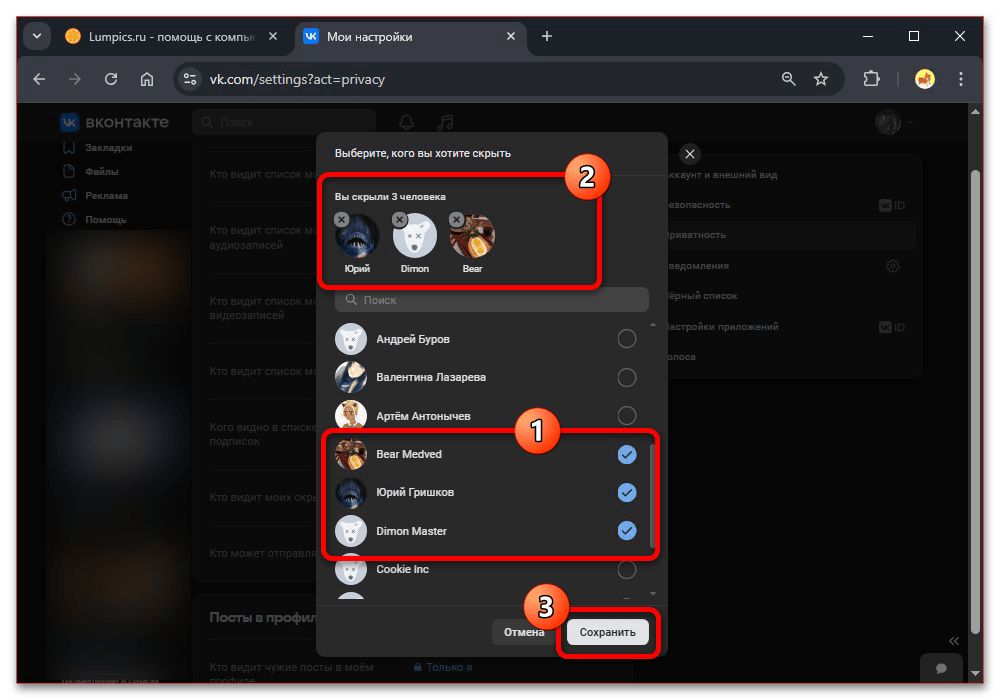The width and height of the screenshot is (1000, 700).
Task: Select Андрей Буров's radio circle
Action: [627, 339]
